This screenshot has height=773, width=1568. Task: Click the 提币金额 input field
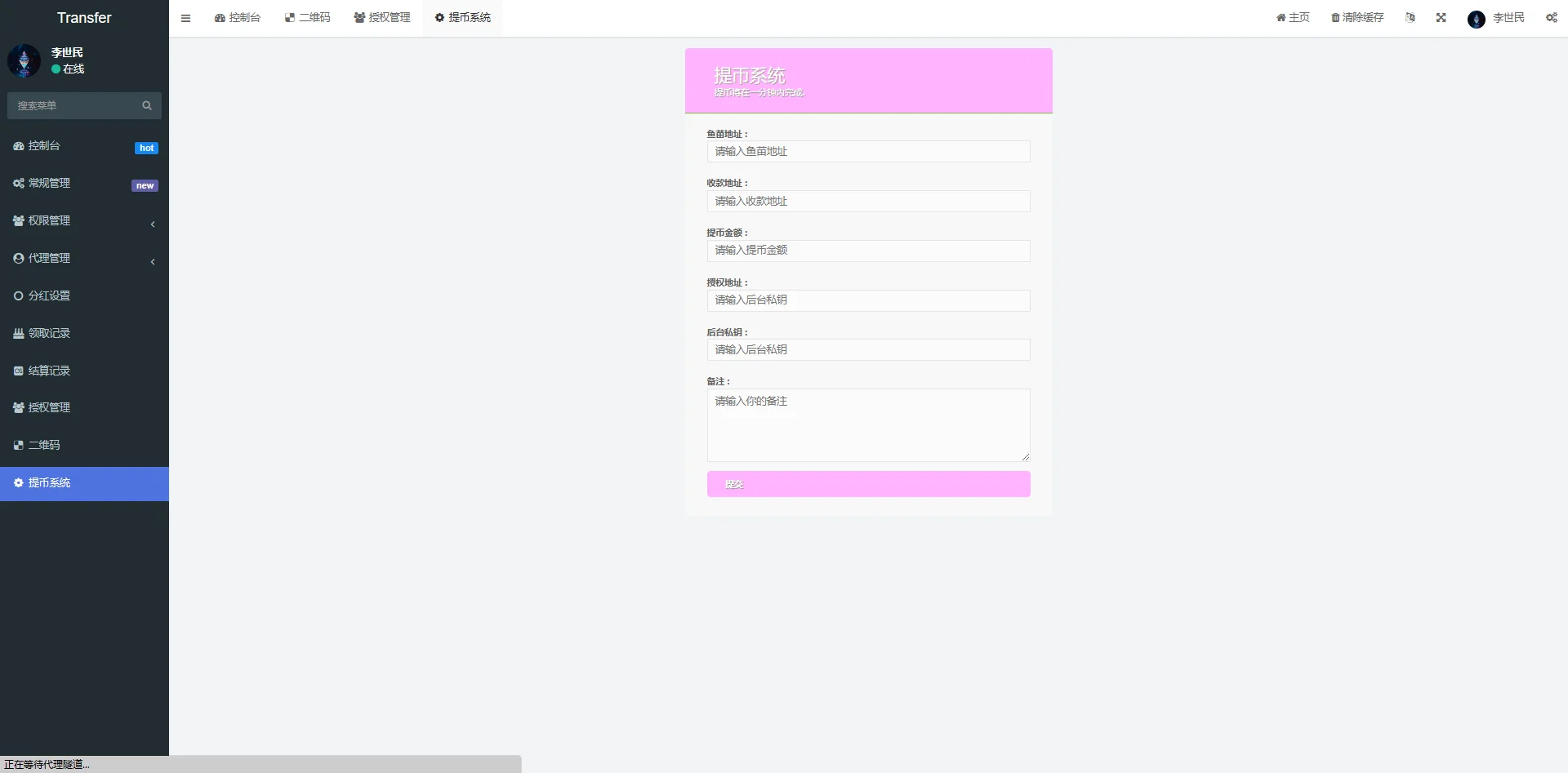click(x=868, y=251)
